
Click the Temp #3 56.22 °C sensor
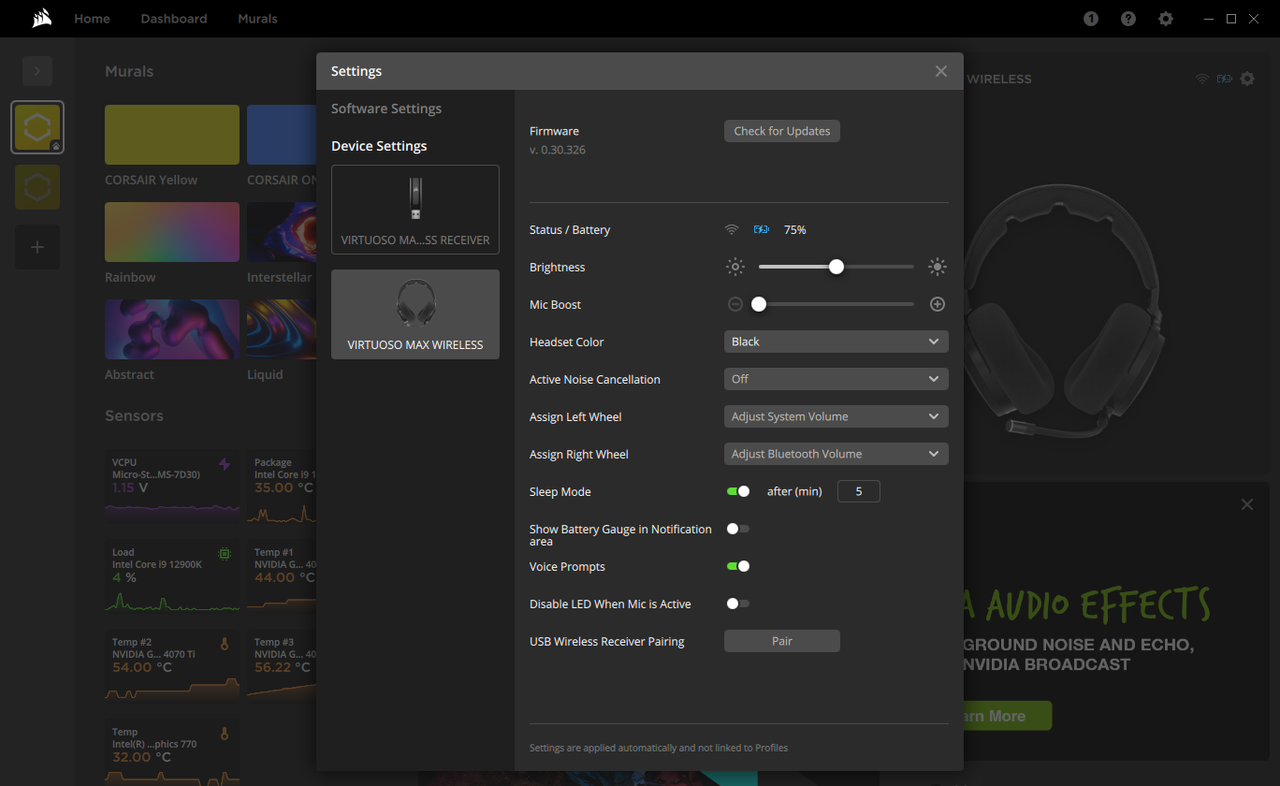coord(282,665)
